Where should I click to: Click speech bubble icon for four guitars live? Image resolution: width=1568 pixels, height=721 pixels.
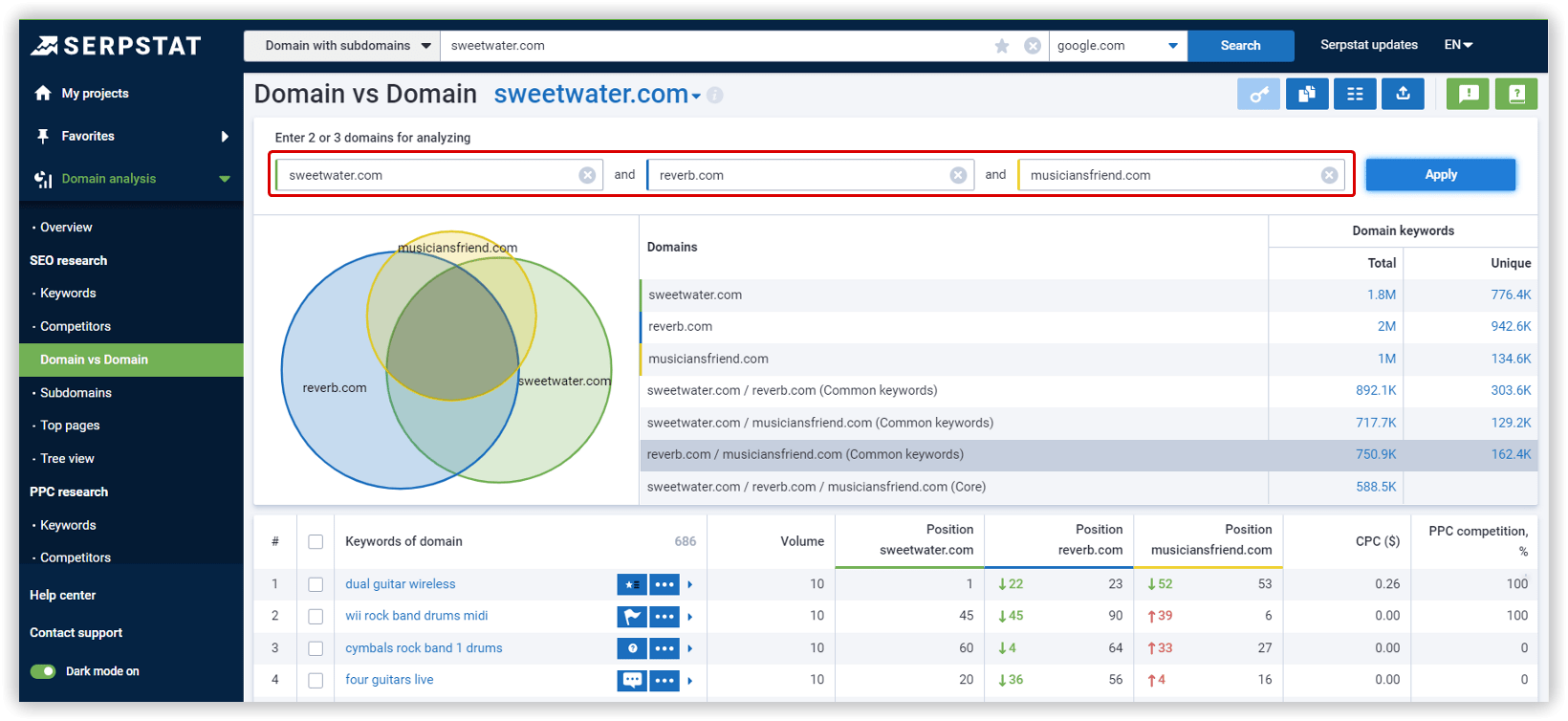coord(632,681)
